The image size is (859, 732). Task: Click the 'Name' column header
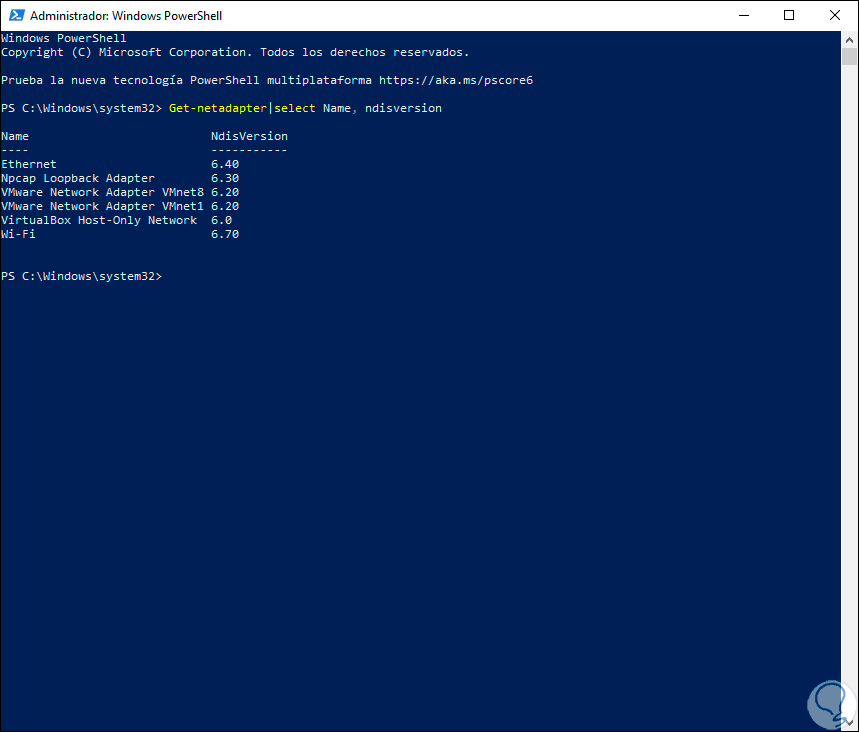15,136
